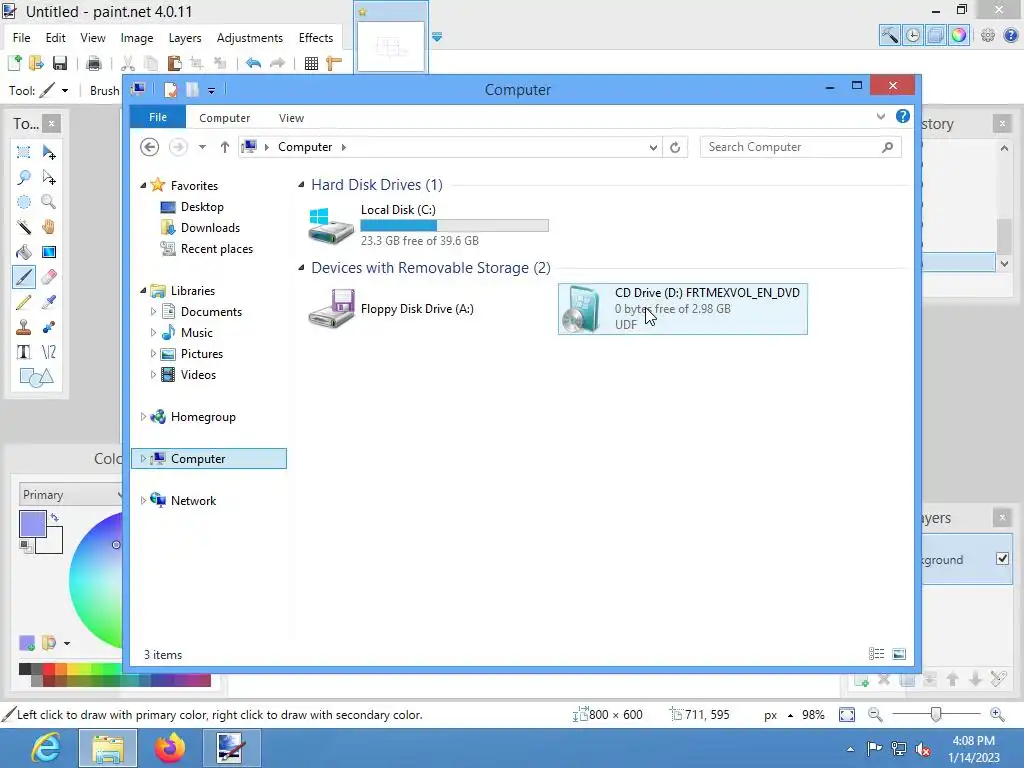The image size is (1024, 768).
Task: Toggle the rulers icon
Action: [x=334, y=63]
